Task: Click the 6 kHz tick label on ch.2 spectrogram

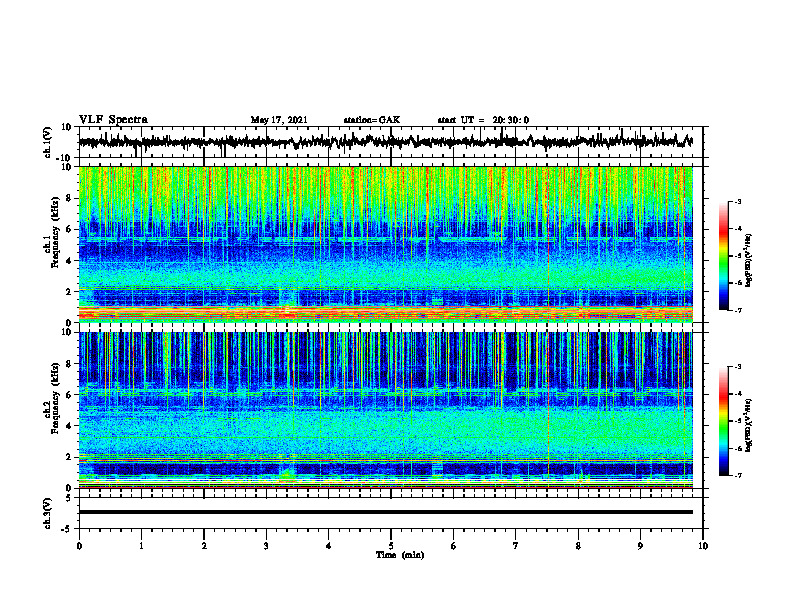Action: point(69,395)
